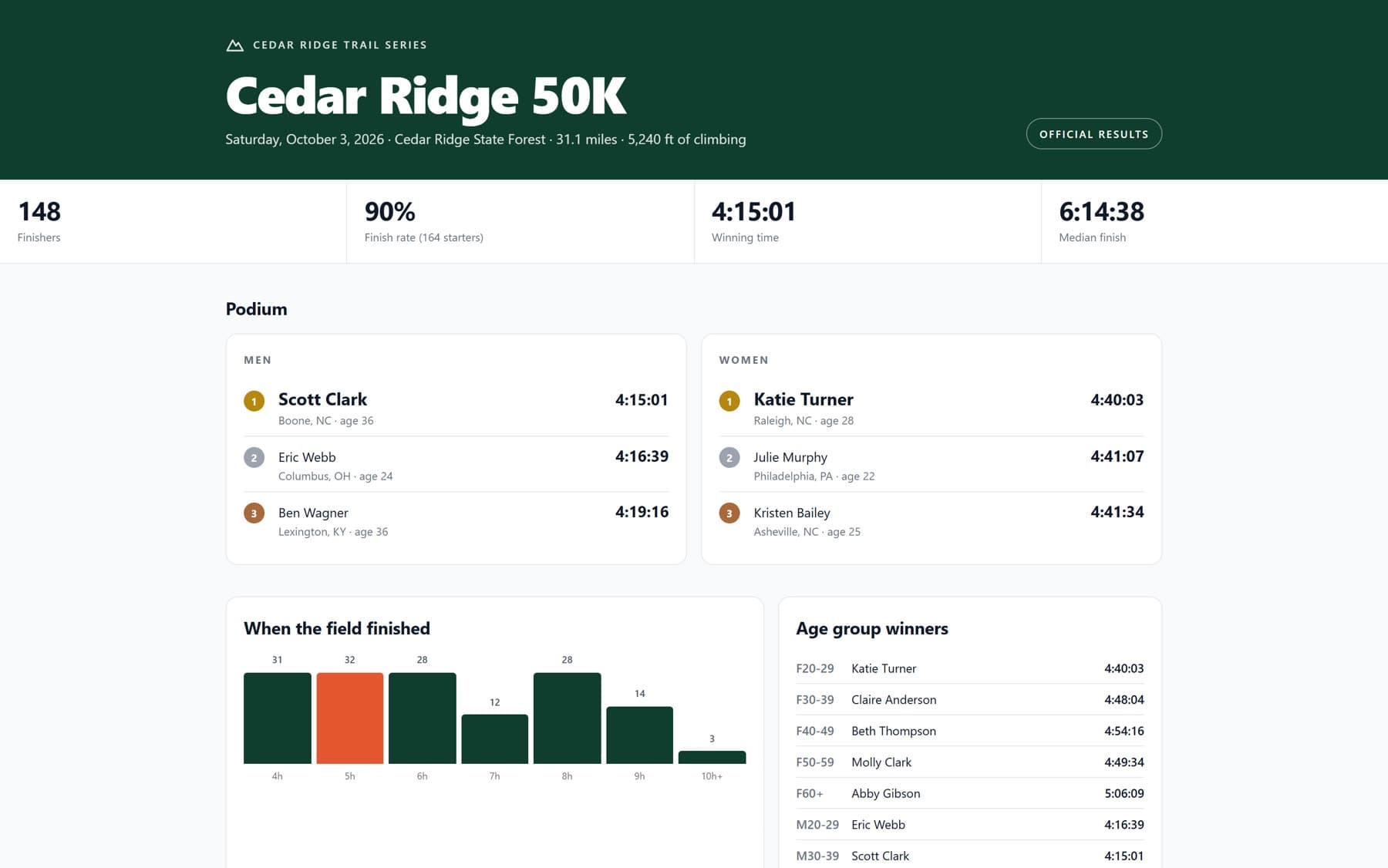The width and height of the screenshot is (1388, 868).
Task: Click the bronze third-place medal beside Ben Wagner
Action: click(254, 513)
